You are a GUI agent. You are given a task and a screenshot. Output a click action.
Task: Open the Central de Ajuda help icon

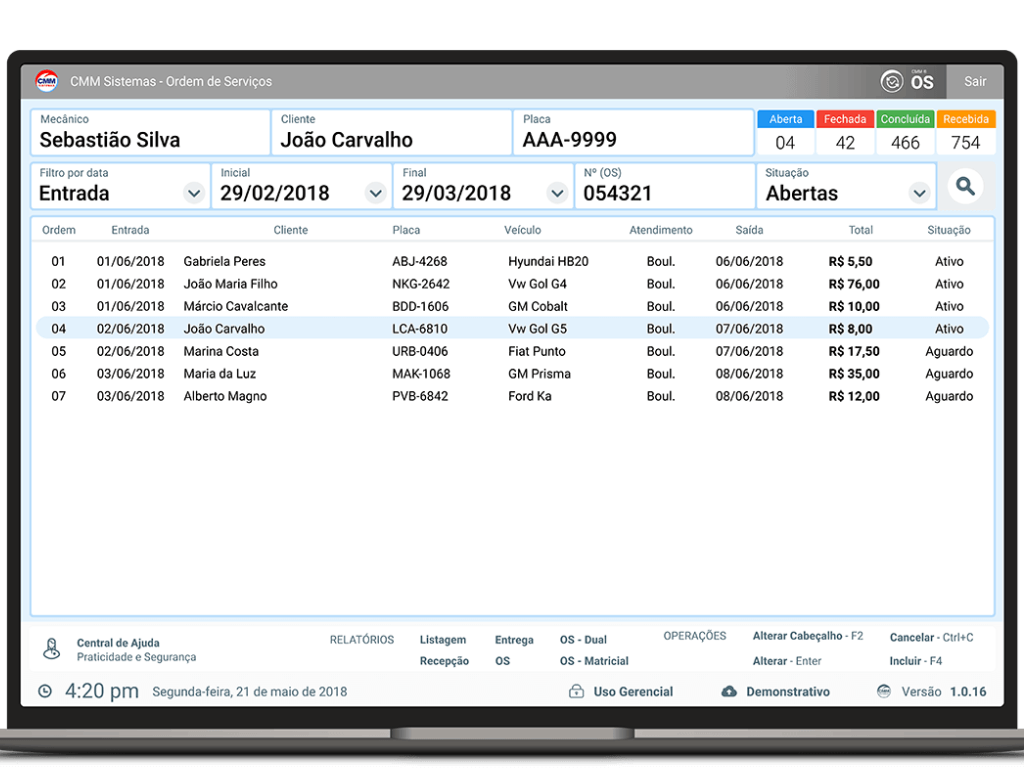pyautogui.click(x=52, y=649)
